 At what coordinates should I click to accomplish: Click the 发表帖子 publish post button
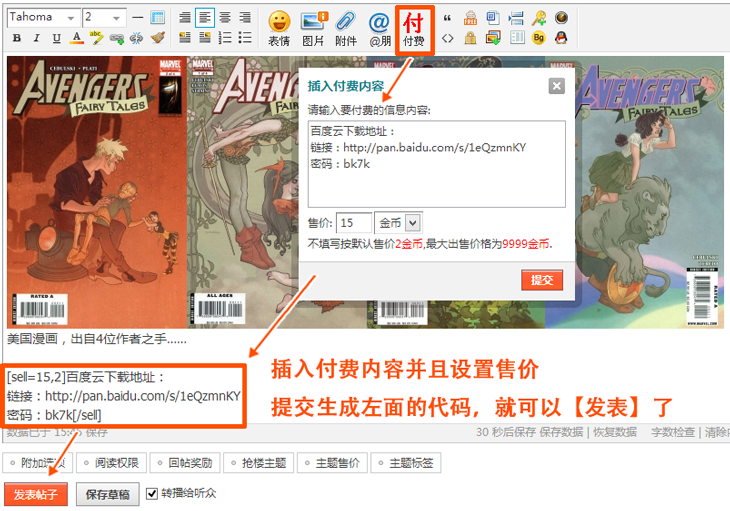36,494
